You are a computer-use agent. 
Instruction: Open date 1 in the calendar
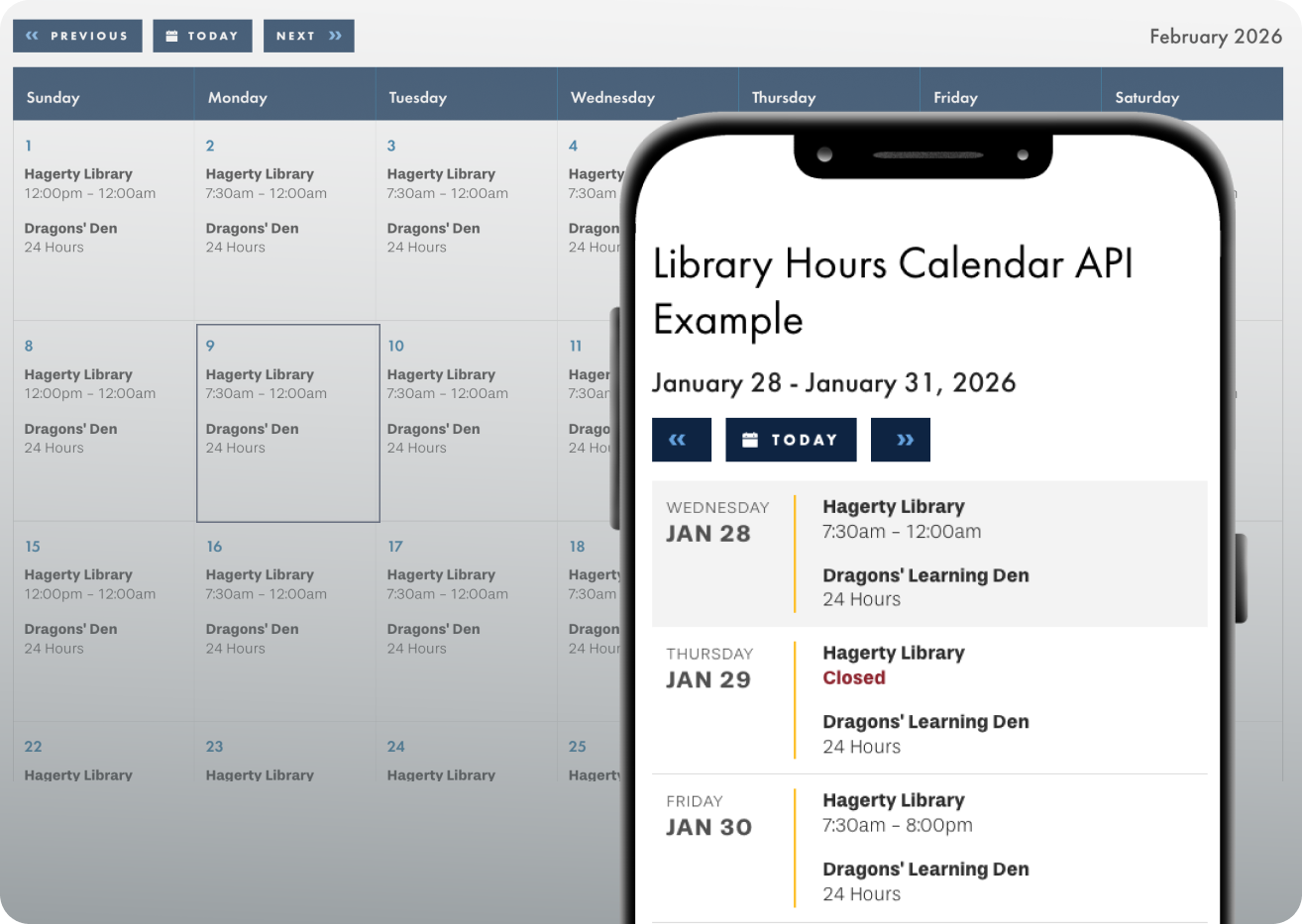click(29, 146)
